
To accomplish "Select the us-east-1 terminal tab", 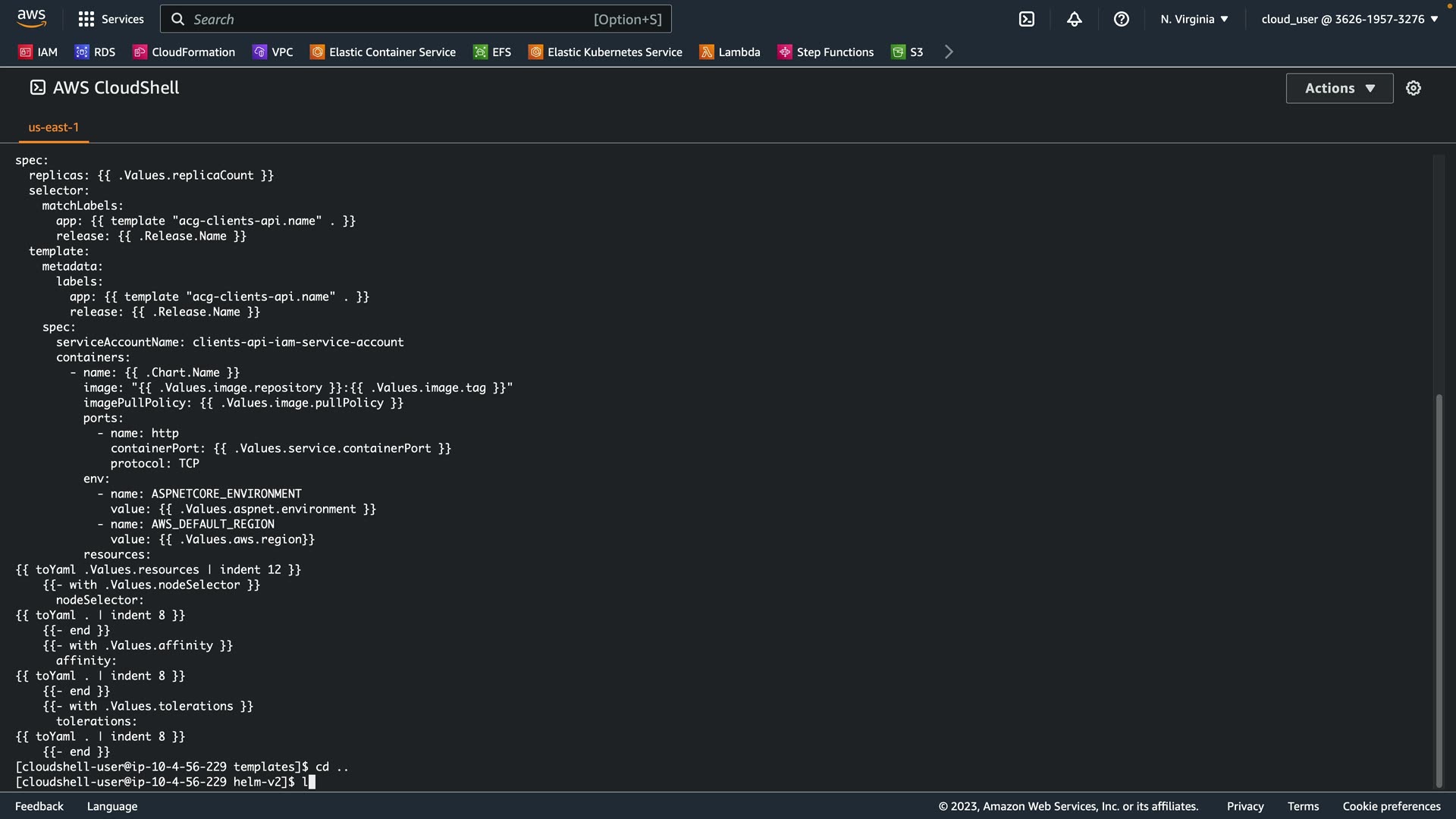I will [53, 127].
